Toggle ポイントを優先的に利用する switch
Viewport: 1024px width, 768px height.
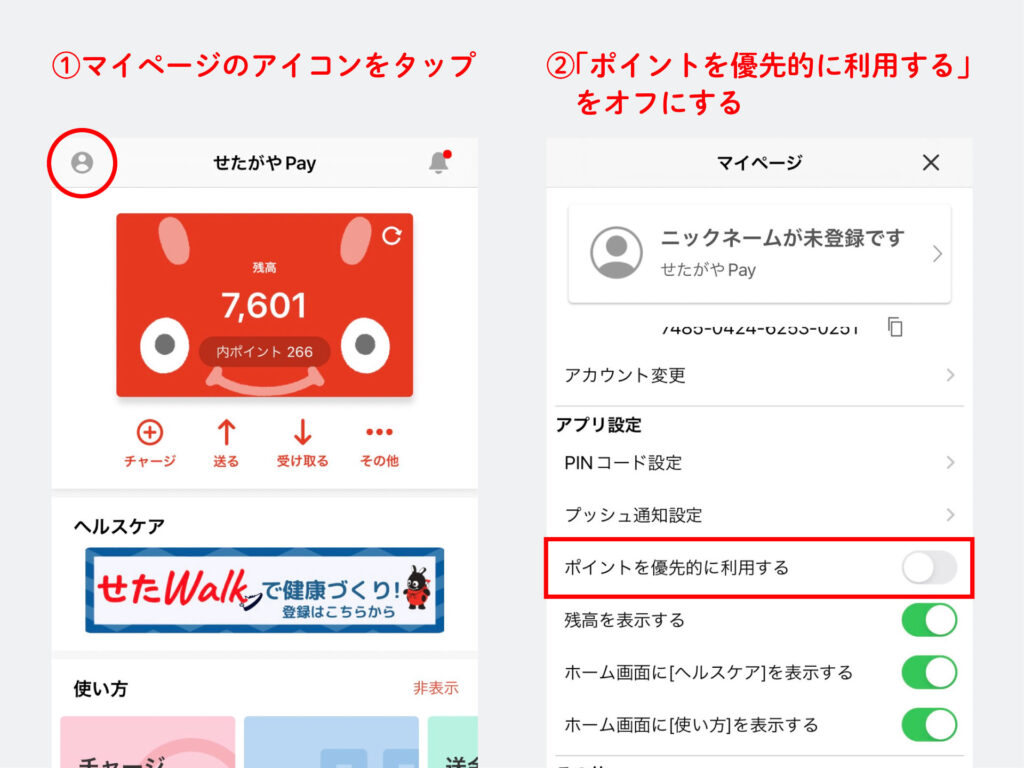coord(929,568)
